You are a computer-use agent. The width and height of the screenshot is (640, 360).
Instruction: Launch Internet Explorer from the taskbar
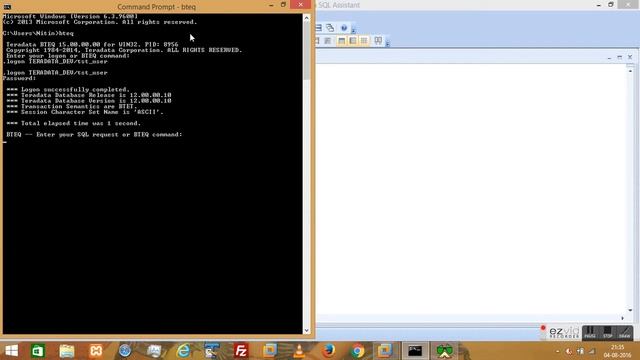[x=183, y=351]
